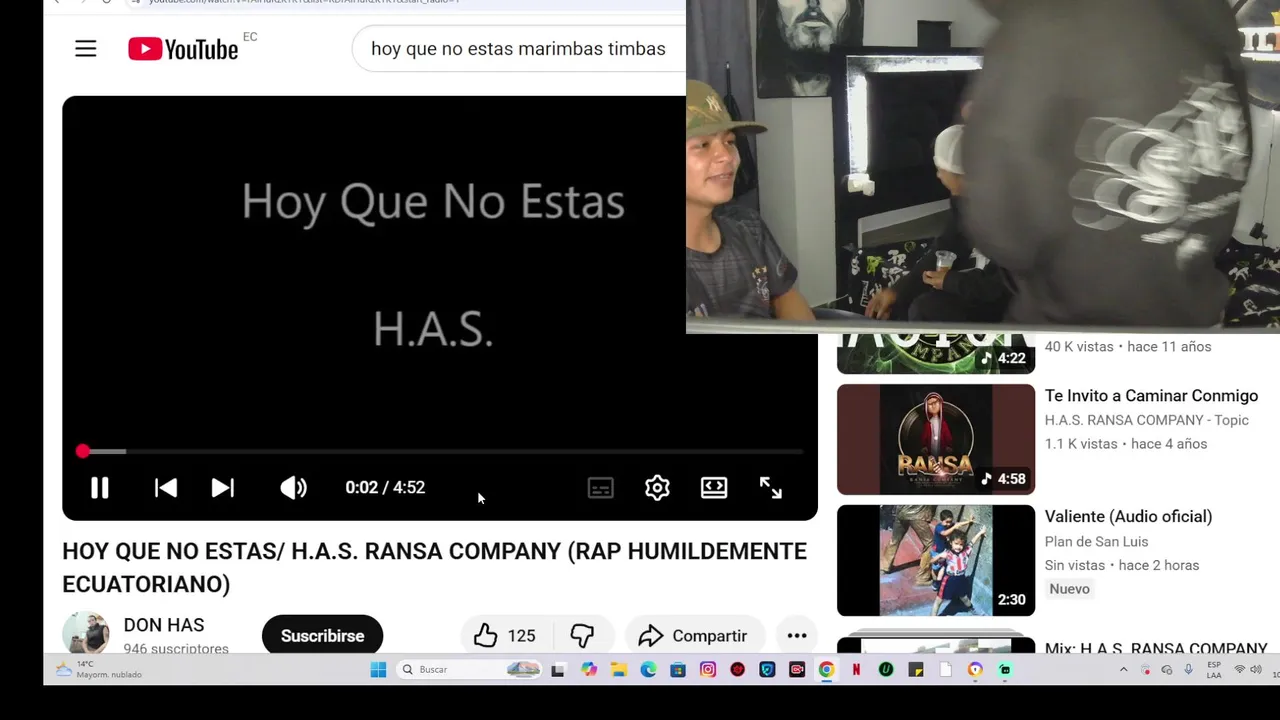The height and width of the screenshot is (720, 1280).
Task: Open the ESP LAA language switcher
Action: [1214, 670]
